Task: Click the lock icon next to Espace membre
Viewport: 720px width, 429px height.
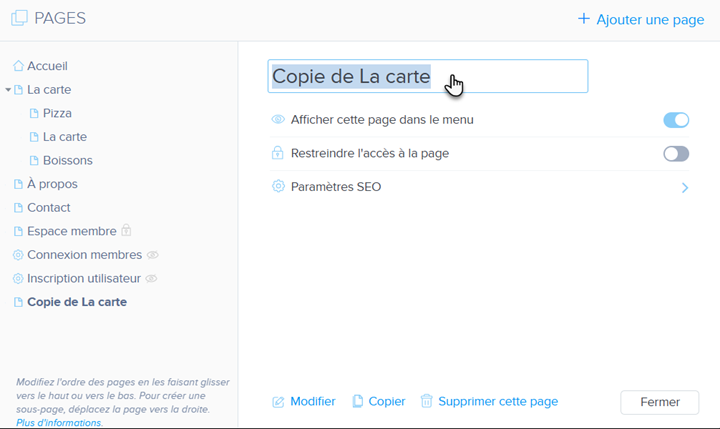Action: pyautogui.click(x=126, y=231)
